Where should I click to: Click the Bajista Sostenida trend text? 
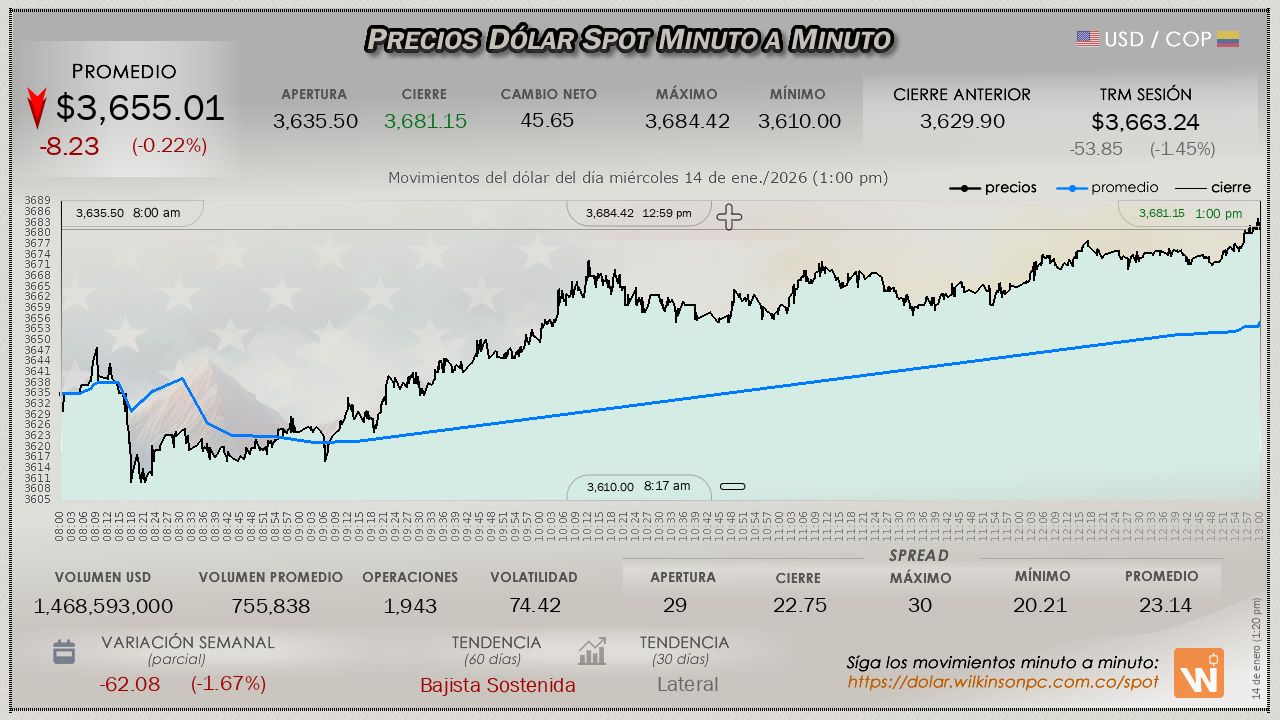click(x=497, y=685)
